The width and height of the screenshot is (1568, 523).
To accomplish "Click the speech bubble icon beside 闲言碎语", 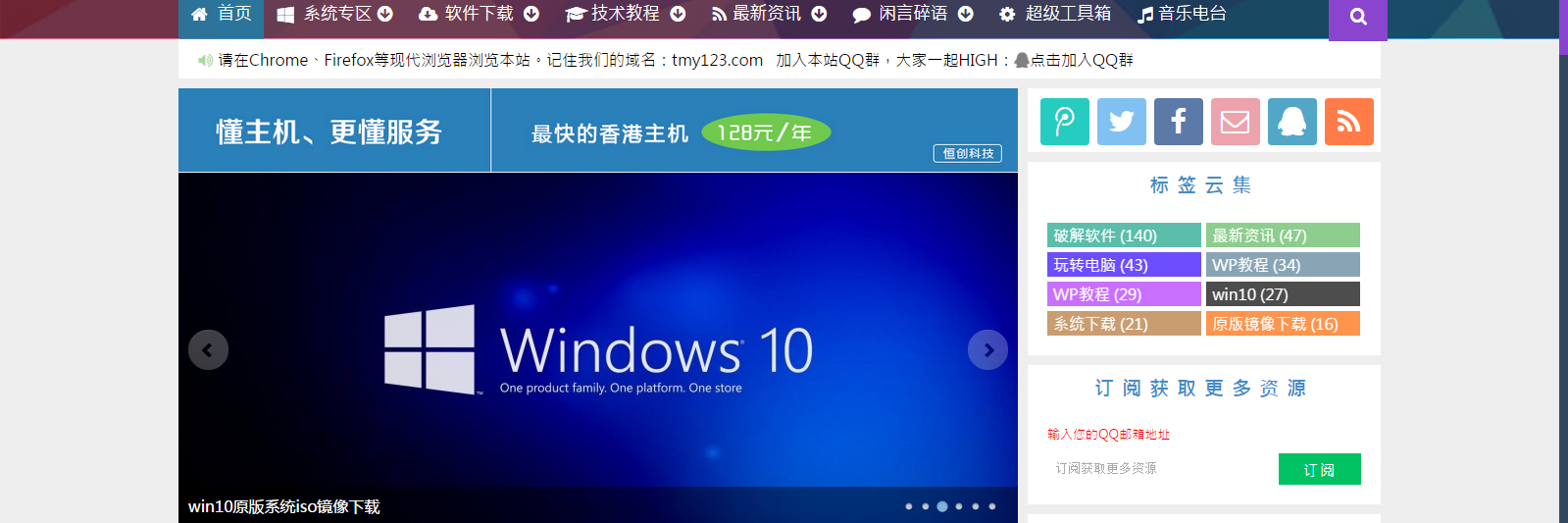I will [862, 15].
